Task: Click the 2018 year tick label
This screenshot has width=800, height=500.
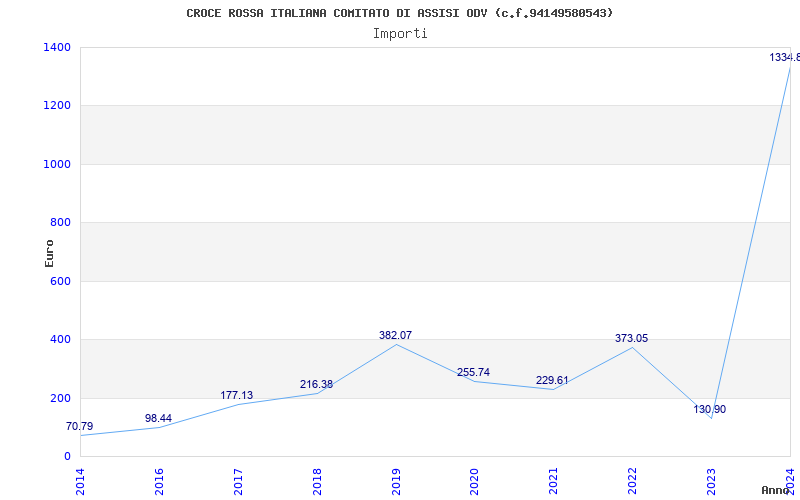Action: 317,481
